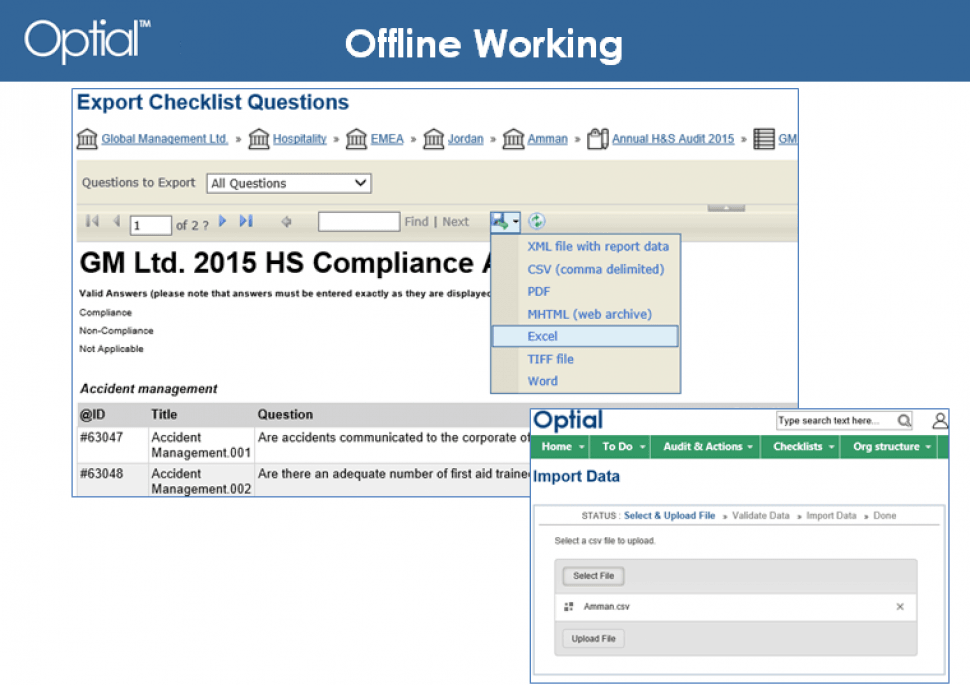This screenshot has width=970, height=685.
Task: Click the Optial logo in Import window
Action: pyautogui.click(x=568, y=421)
